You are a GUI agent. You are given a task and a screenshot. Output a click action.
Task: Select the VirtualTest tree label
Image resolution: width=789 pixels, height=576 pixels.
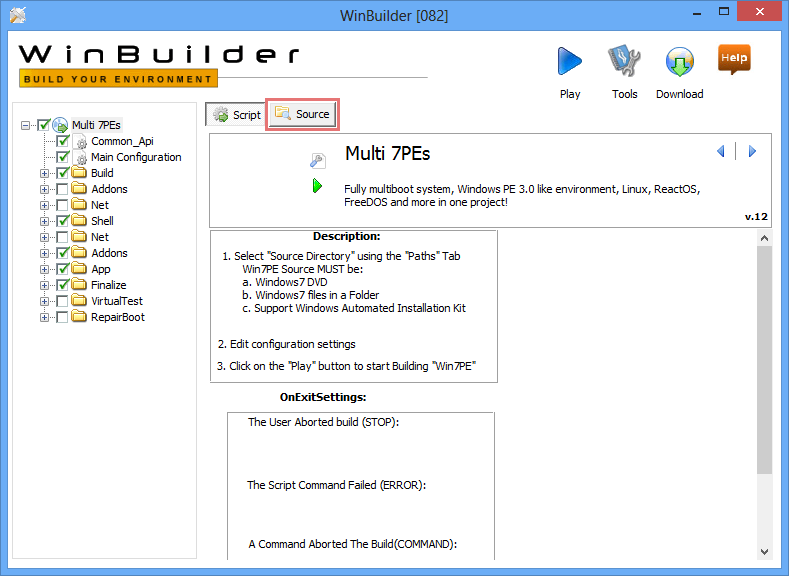point(117,301)
